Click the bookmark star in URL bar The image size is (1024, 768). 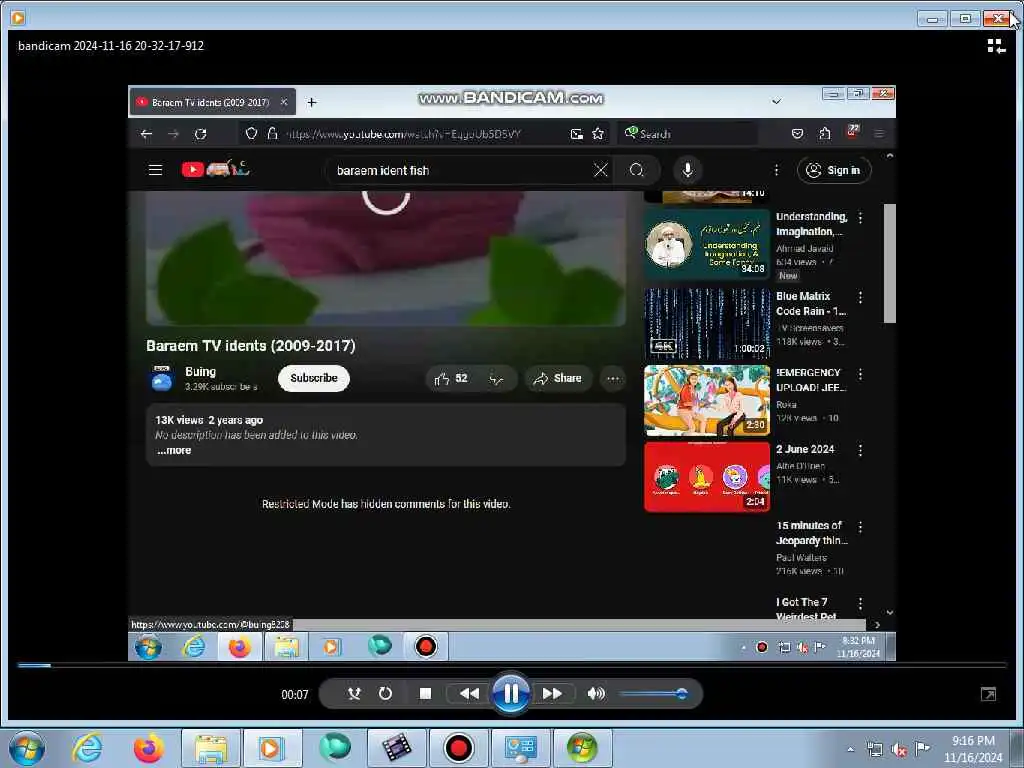tap(598, 134)
